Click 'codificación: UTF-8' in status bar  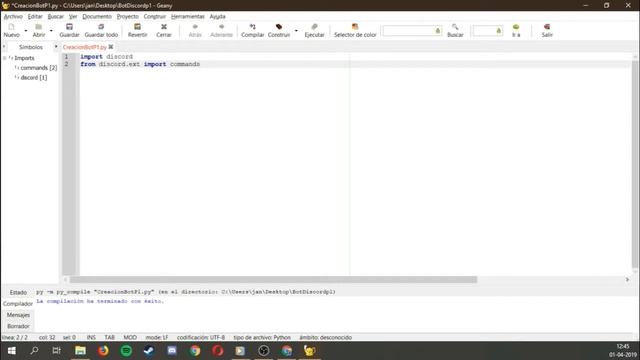(201, 338)
